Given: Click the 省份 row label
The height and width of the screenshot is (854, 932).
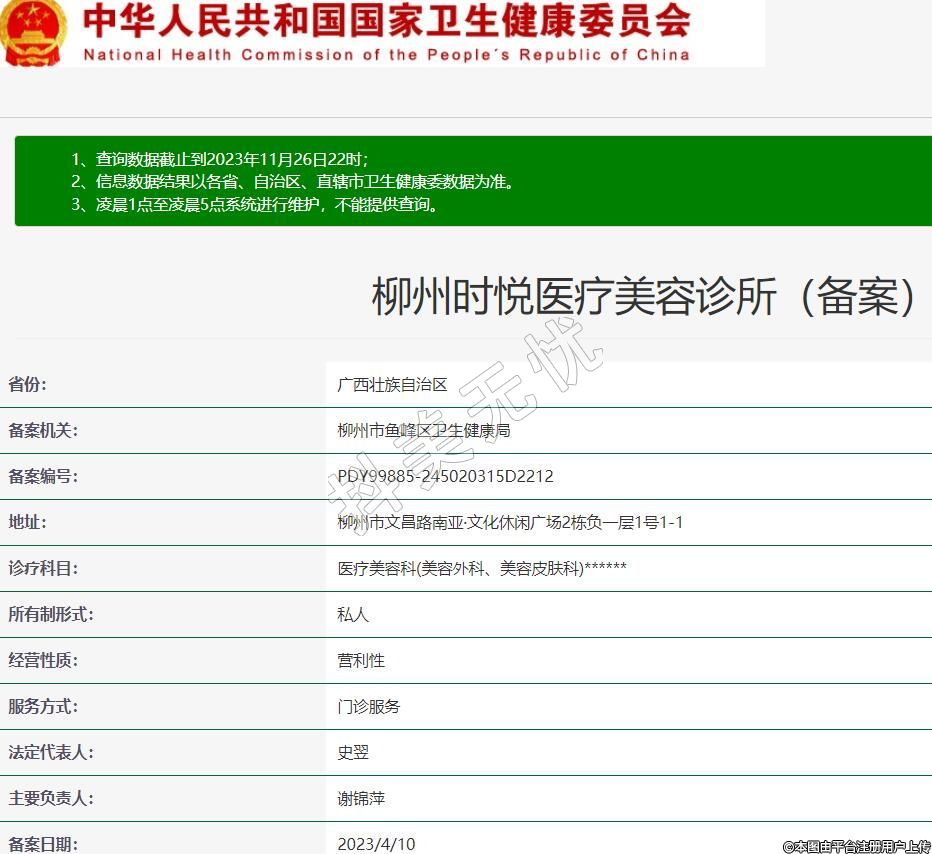Looking at the screenshot, I should 28,385.
